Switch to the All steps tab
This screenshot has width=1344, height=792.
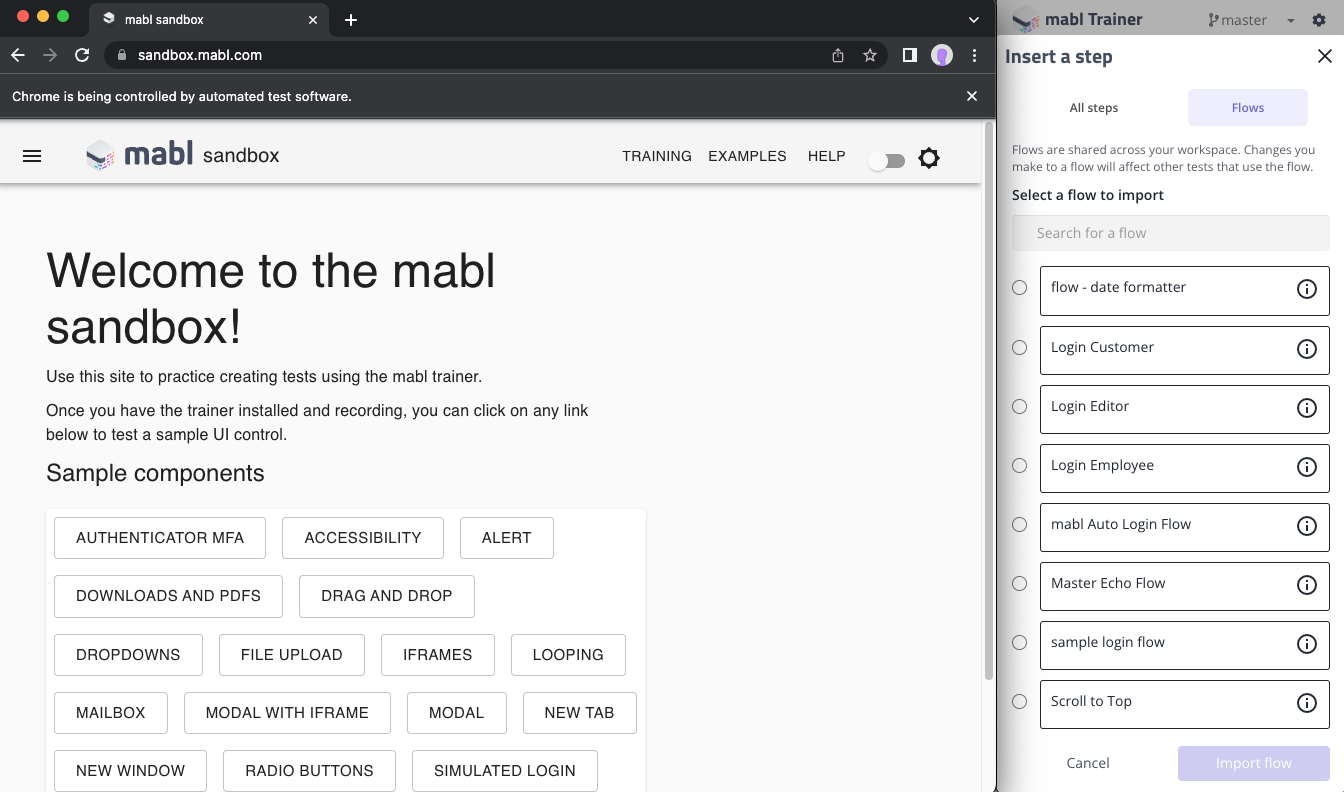click(1094, 107)
